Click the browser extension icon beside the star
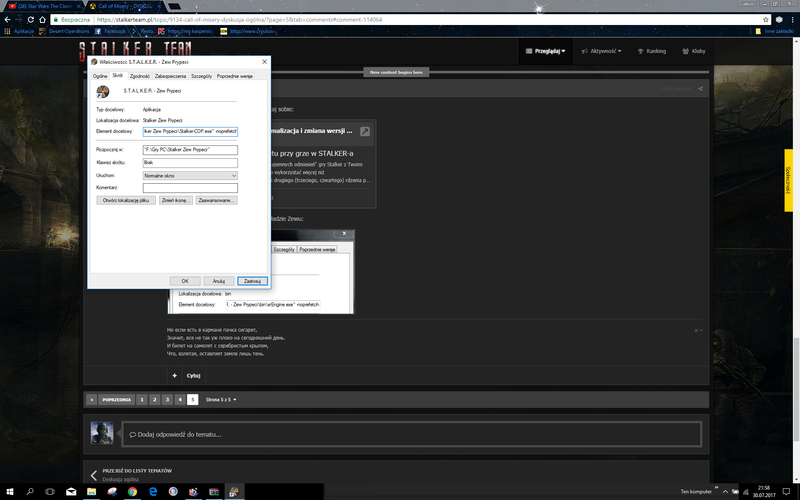 (779, 19)
